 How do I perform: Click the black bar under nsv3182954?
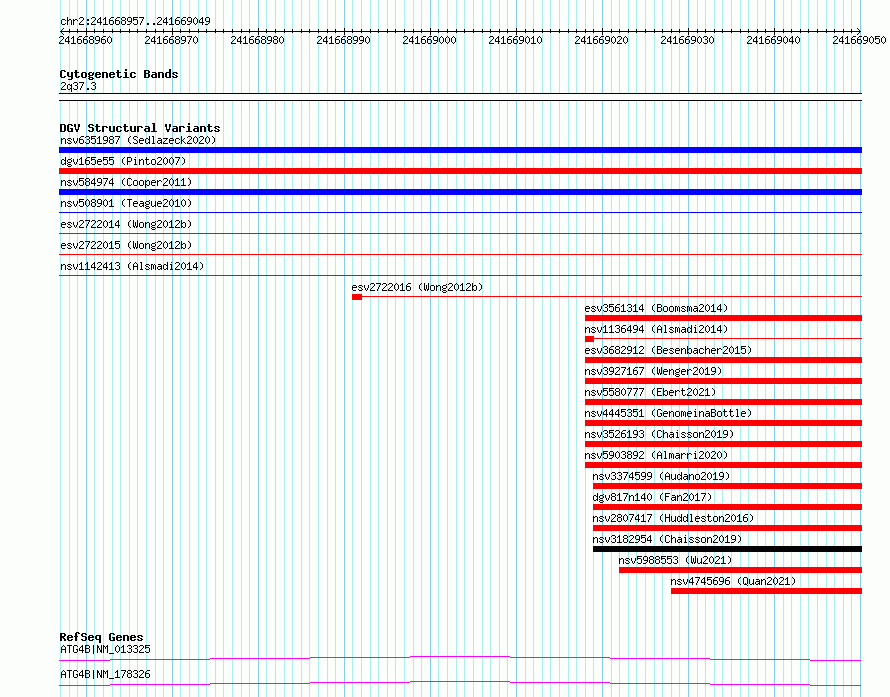727,549
